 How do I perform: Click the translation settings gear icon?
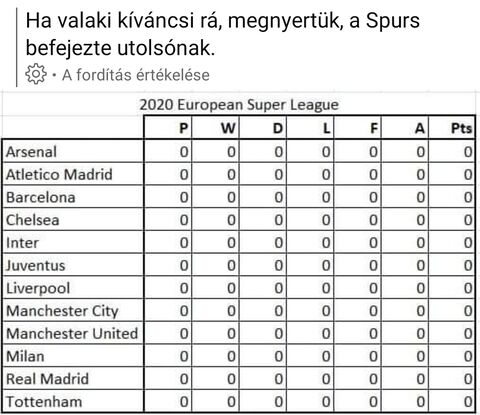point(36,74)
